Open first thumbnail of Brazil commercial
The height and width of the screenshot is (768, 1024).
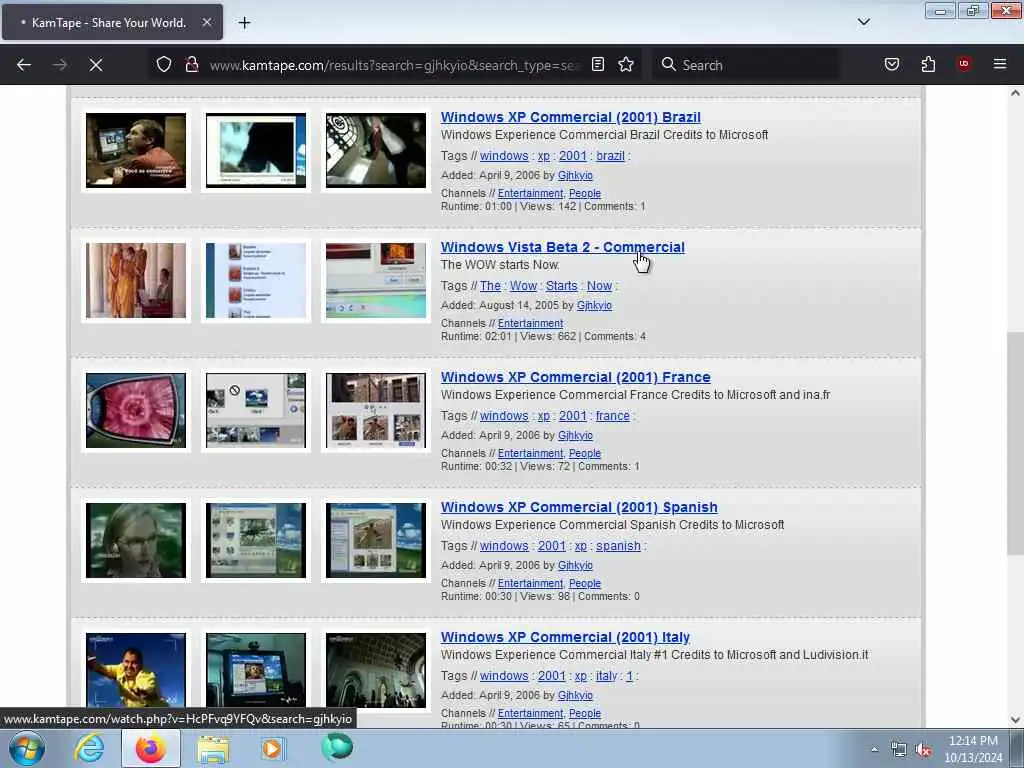coord(136,150)
